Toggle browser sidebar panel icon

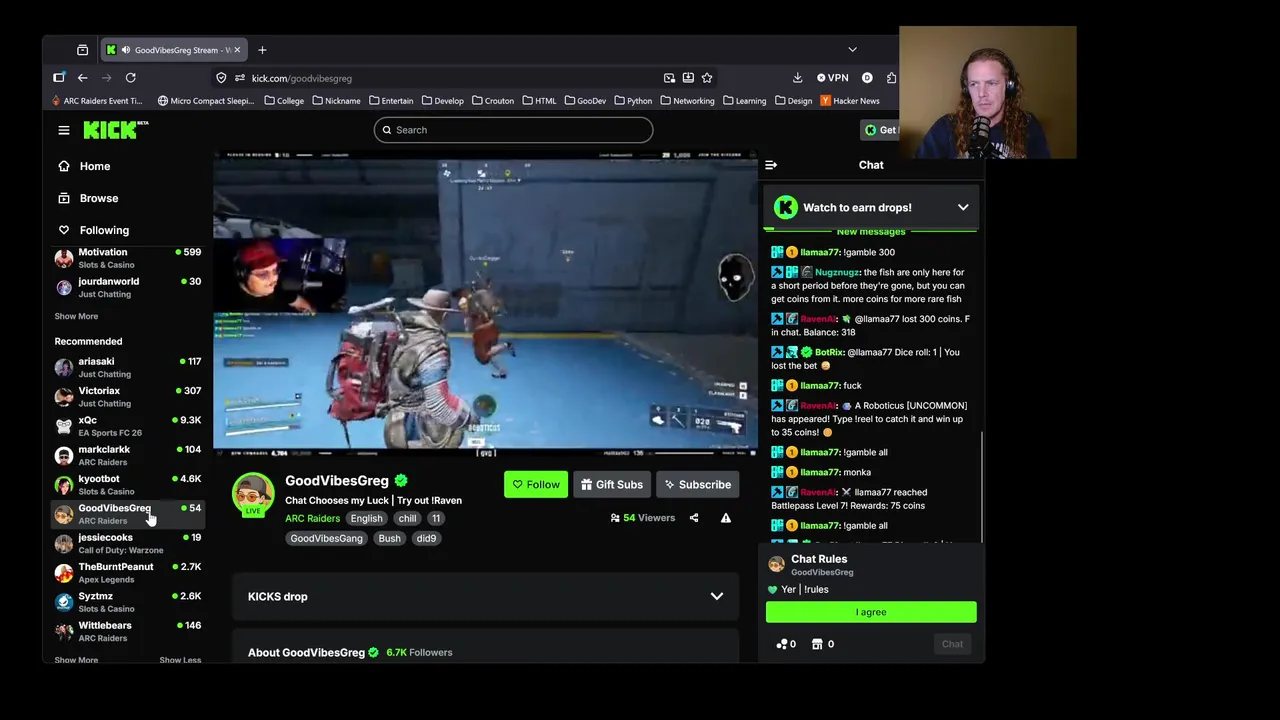pyautogui.click(x=59, y=78)
